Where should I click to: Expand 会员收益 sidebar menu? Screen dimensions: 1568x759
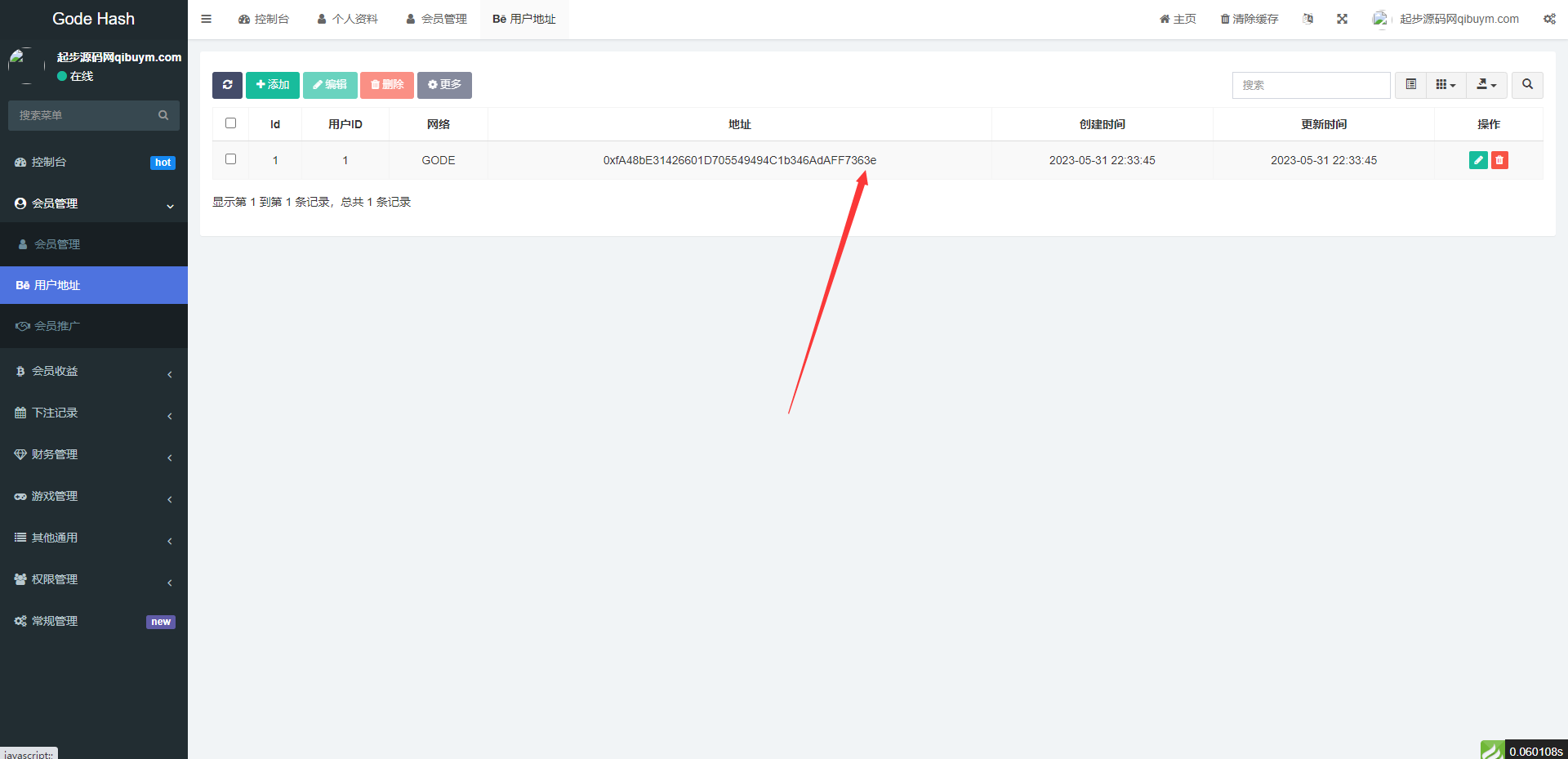click(x=94, y=372)
